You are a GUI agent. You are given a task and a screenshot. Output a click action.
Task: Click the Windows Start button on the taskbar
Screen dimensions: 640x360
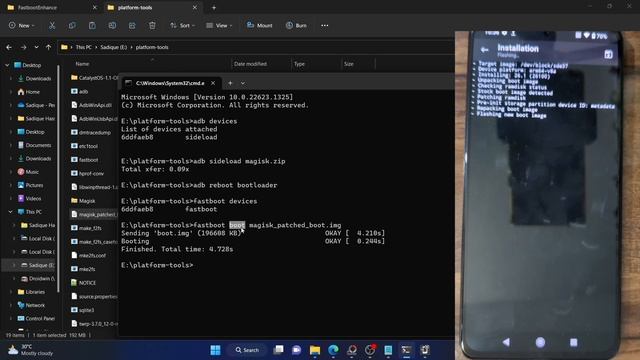tap(215, 350)
